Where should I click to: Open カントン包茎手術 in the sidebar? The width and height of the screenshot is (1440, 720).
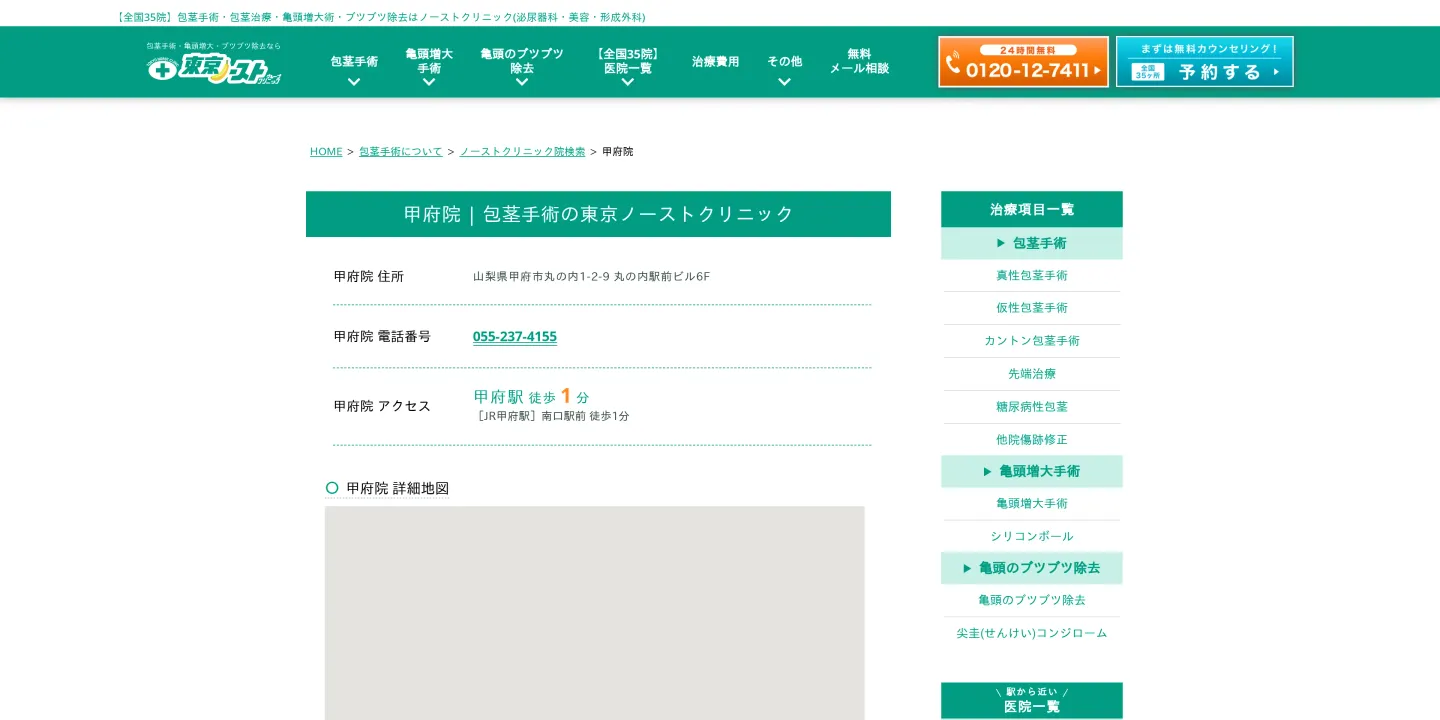pos(1032,341)
